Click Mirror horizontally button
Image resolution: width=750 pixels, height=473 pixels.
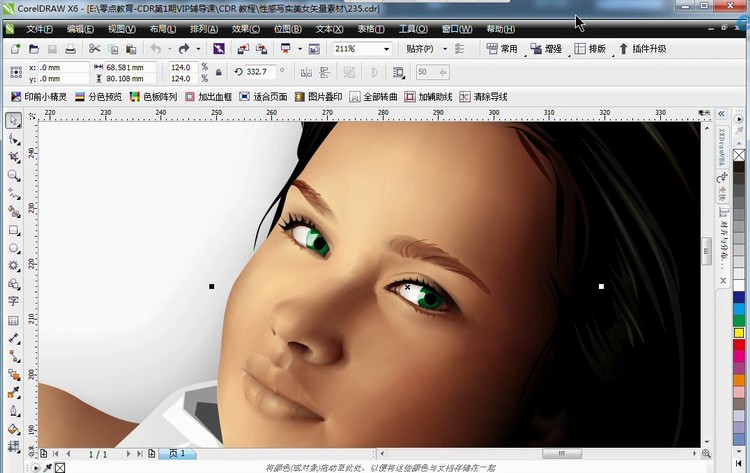coord(306,73)
